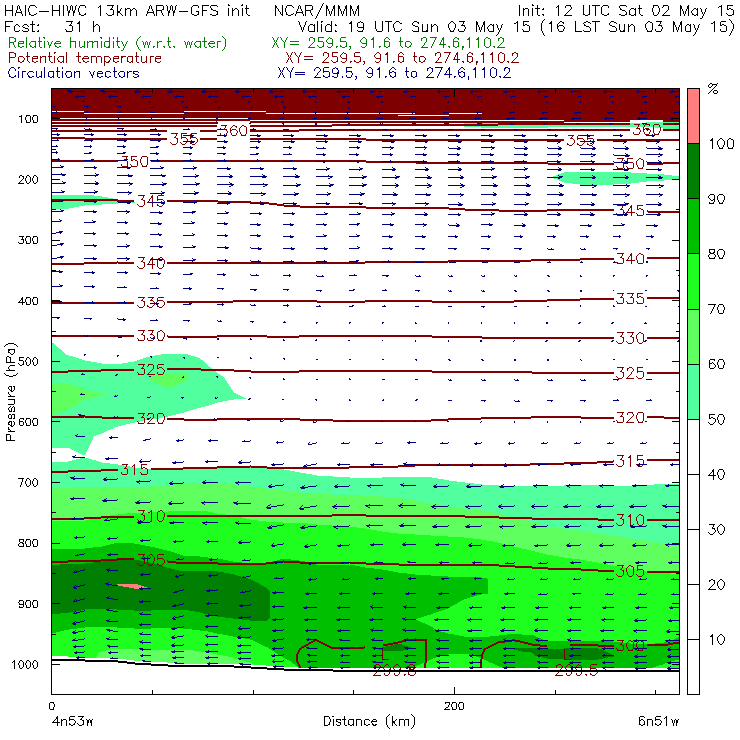Click the '20' color bar label
The height and width of the screenshot is (740, 740).
click(x=716, y=585)
